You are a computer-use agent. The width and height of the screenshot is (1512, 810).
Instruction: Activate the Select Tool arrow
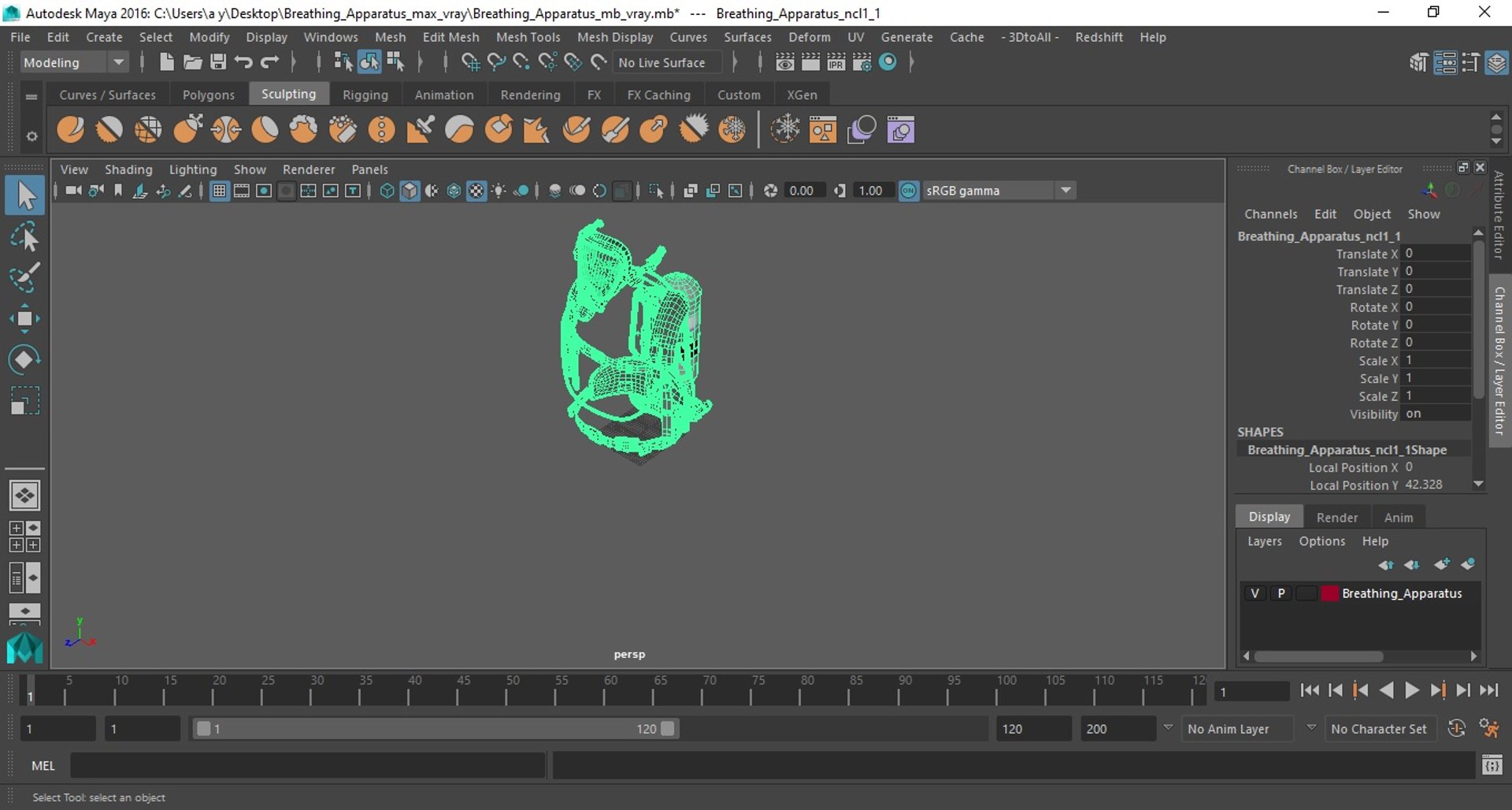[24, 195]
